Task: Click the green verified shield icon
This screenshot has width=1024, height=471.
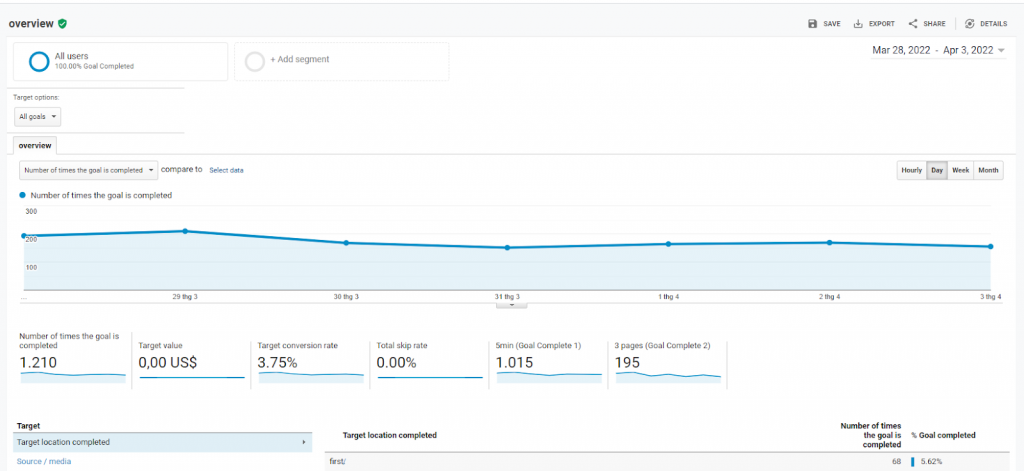Action: pos(62,24)
